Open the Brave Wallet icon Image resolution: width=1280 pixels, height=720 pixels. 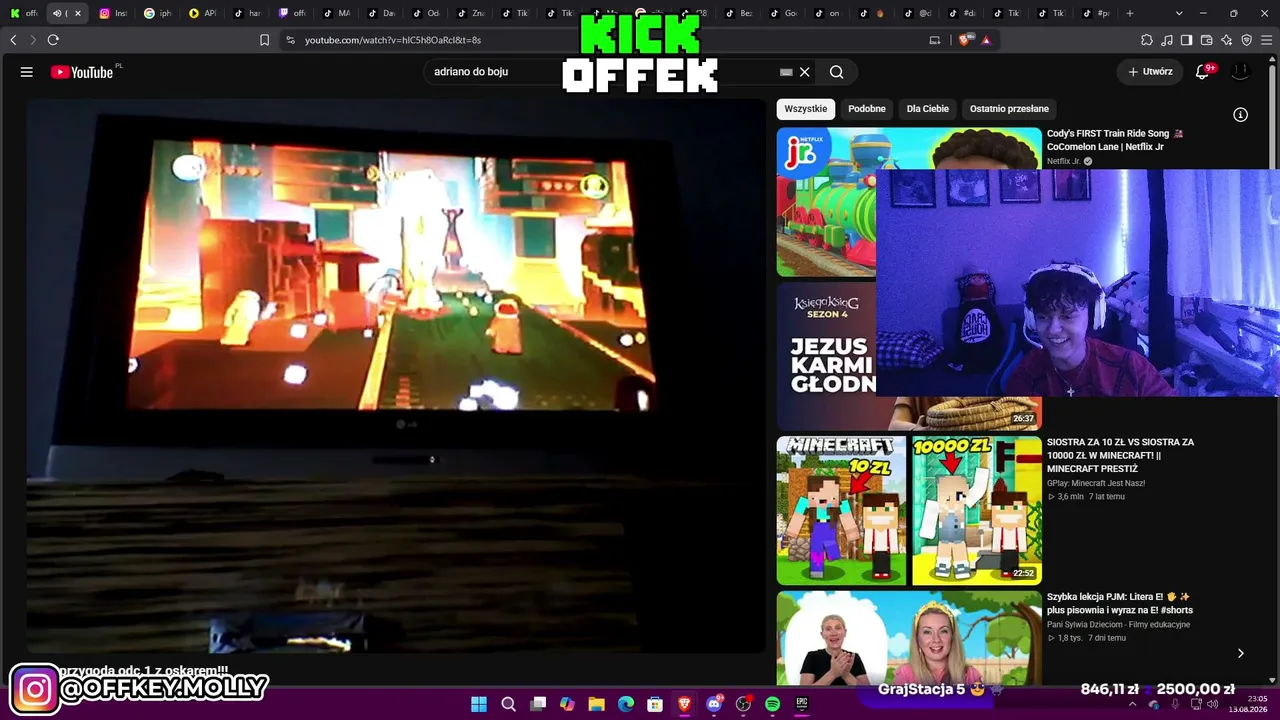[1207, 40]
